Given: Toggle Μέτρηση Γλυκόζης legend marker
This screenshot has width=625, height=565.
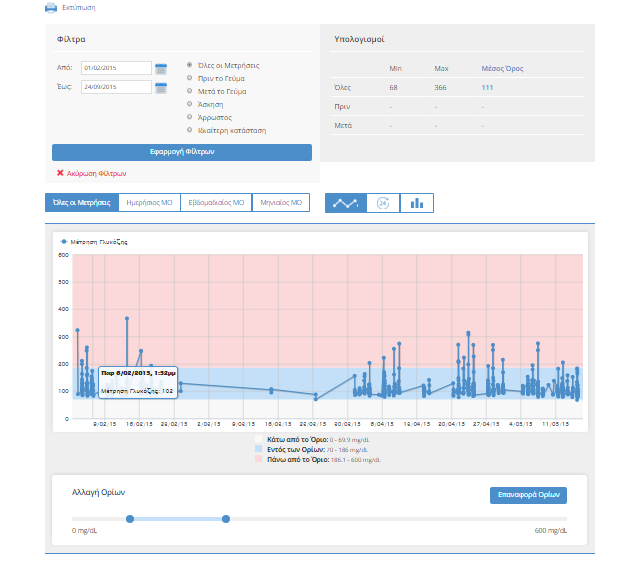Looking at the screenshot, I should (x=65, y=242).
